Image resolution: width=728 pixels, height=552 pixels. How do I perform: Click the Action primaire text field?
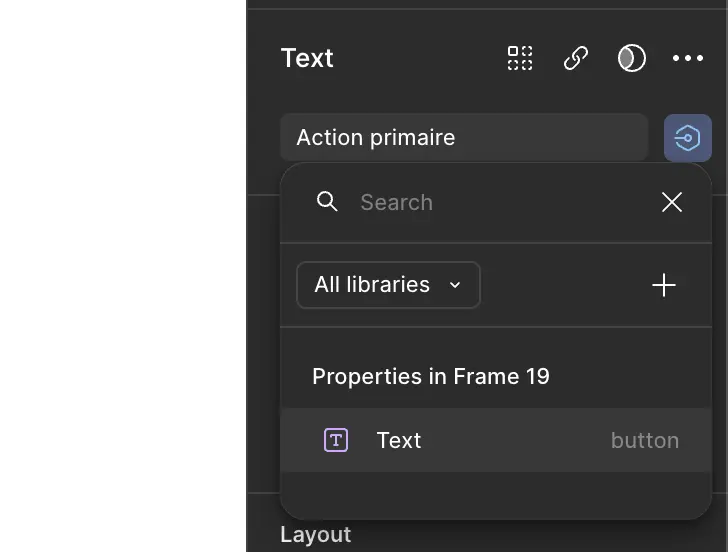coord(464,138)
